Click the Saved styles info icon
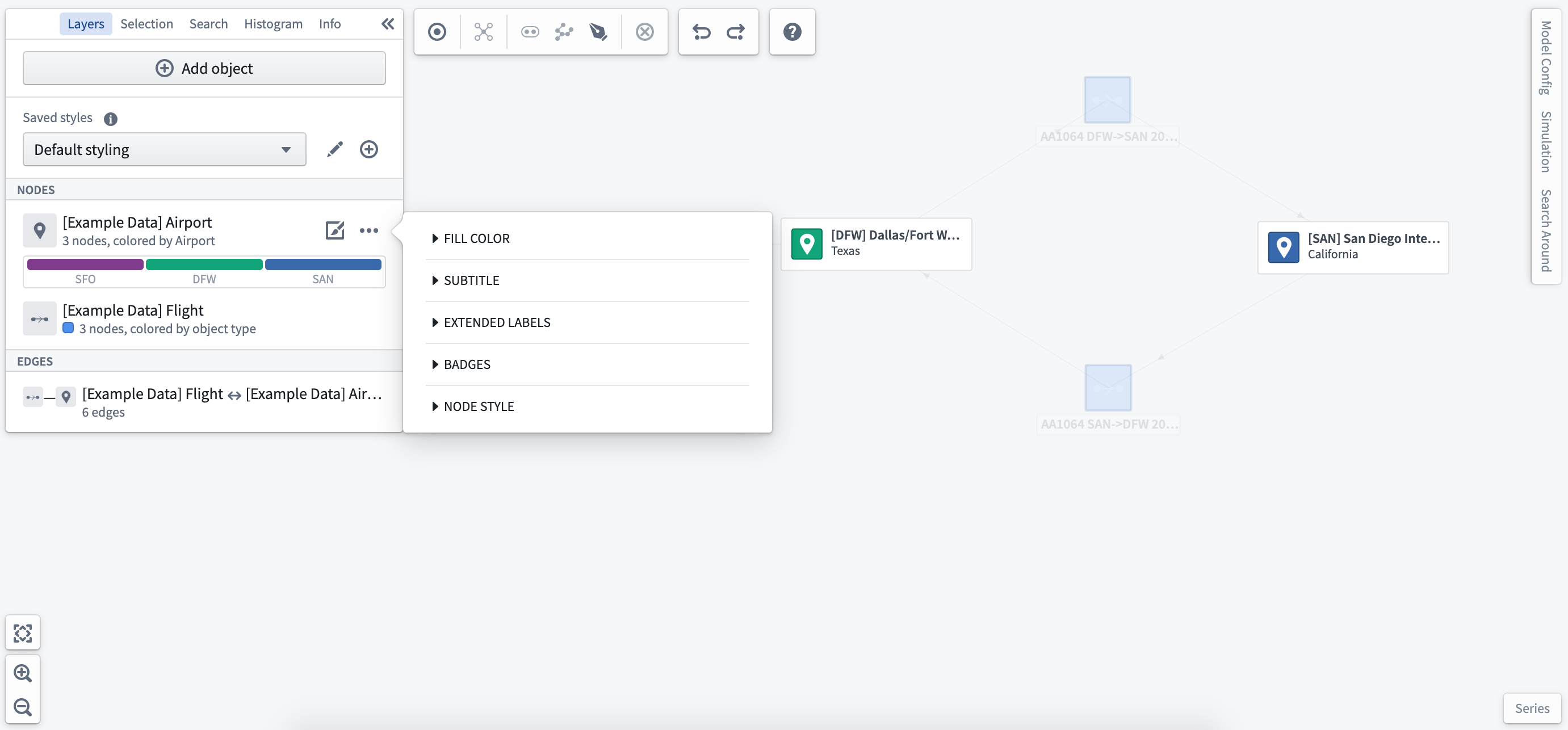This screenshot has width=1568, height=730. pyautogui.click(x=110, y=119)
